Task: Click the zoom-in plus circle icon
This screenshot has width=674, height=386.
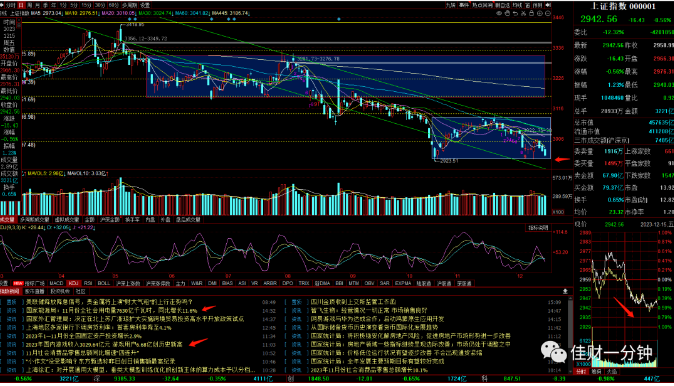Action: point(540,13)
